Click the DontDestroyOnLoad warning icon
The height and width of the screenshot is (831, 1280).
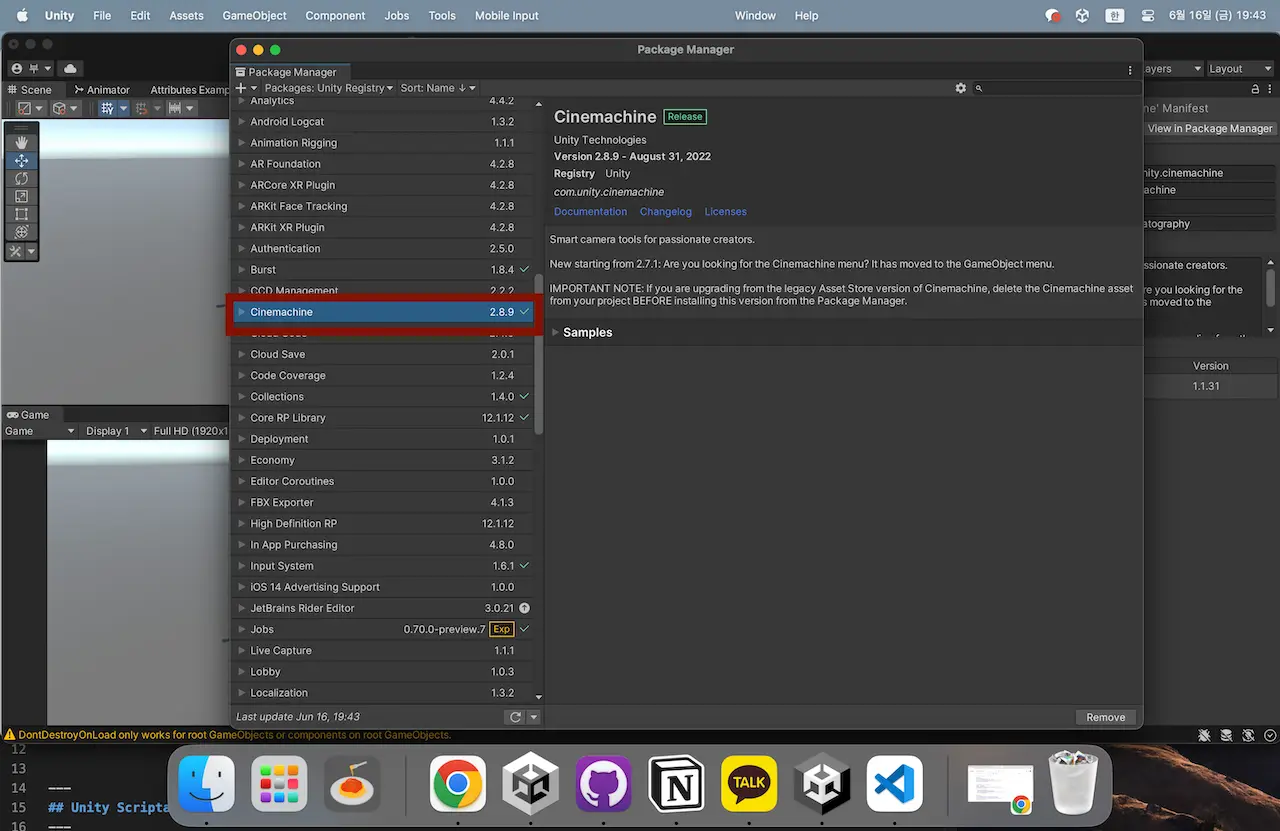[10, 735]
